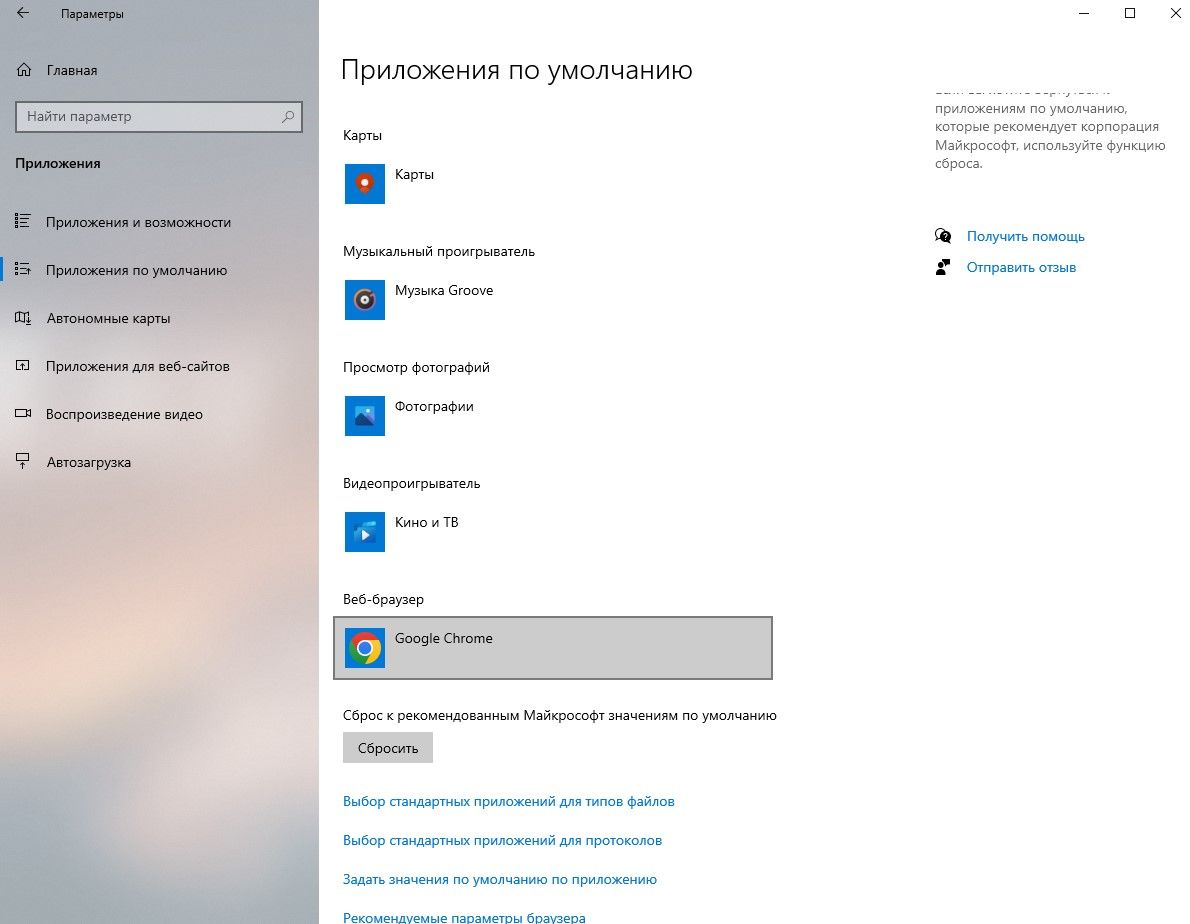Open Автономные карты section
The width and height of the screenshot is (1190, 924).
point(108,318)
